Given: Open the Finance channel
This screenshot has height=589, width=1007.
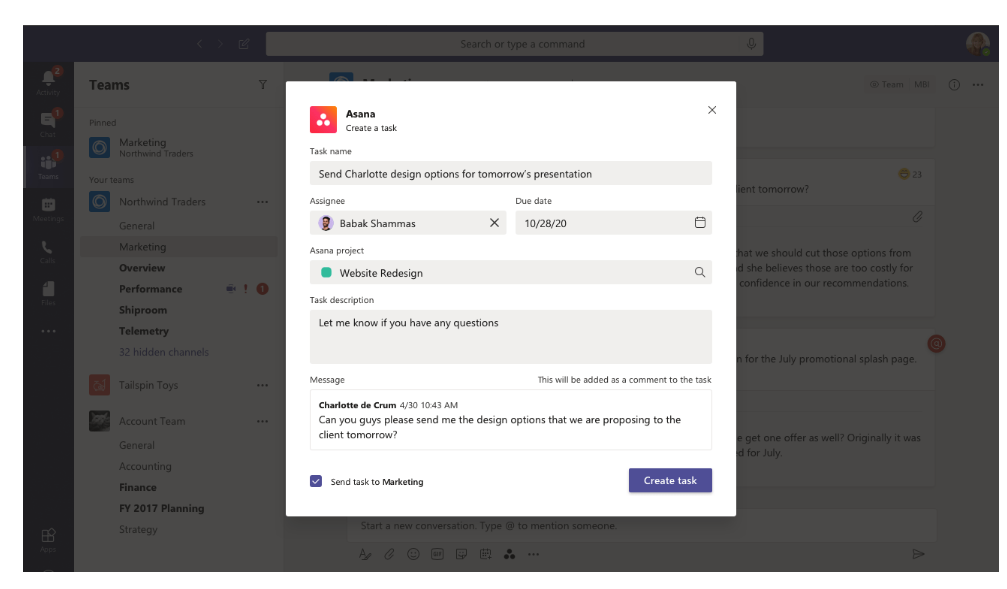Looking at the screenshot, I should pos(137,488).
